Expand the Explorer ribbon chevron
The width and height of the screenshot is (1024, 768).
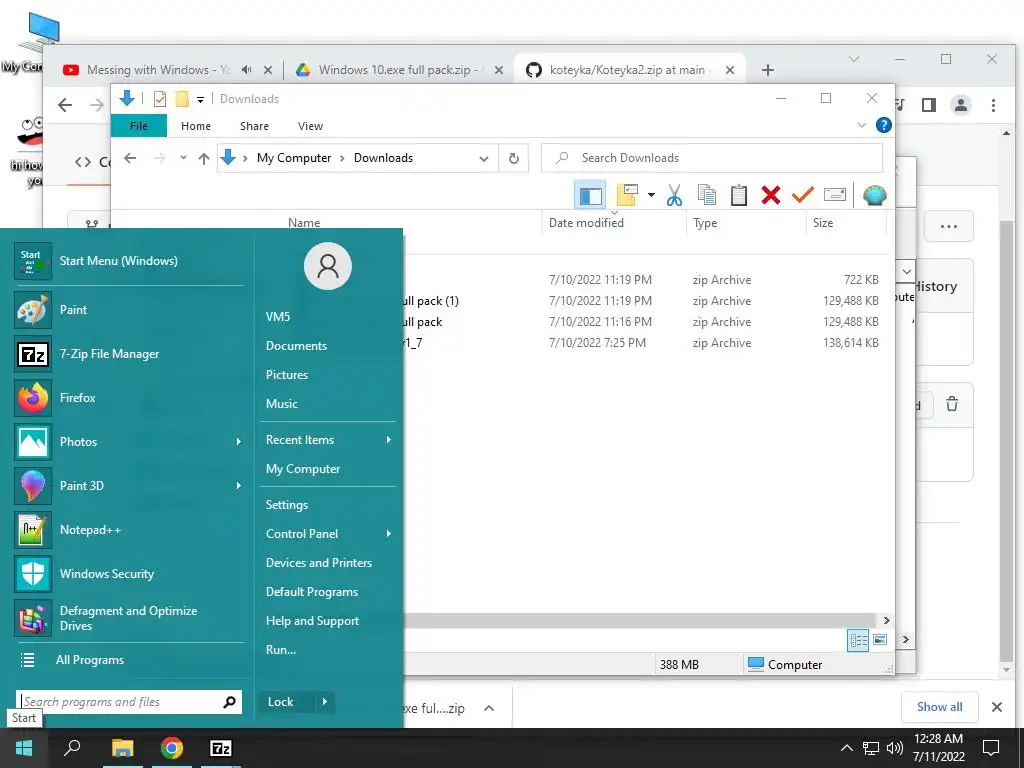pos(861,125)
